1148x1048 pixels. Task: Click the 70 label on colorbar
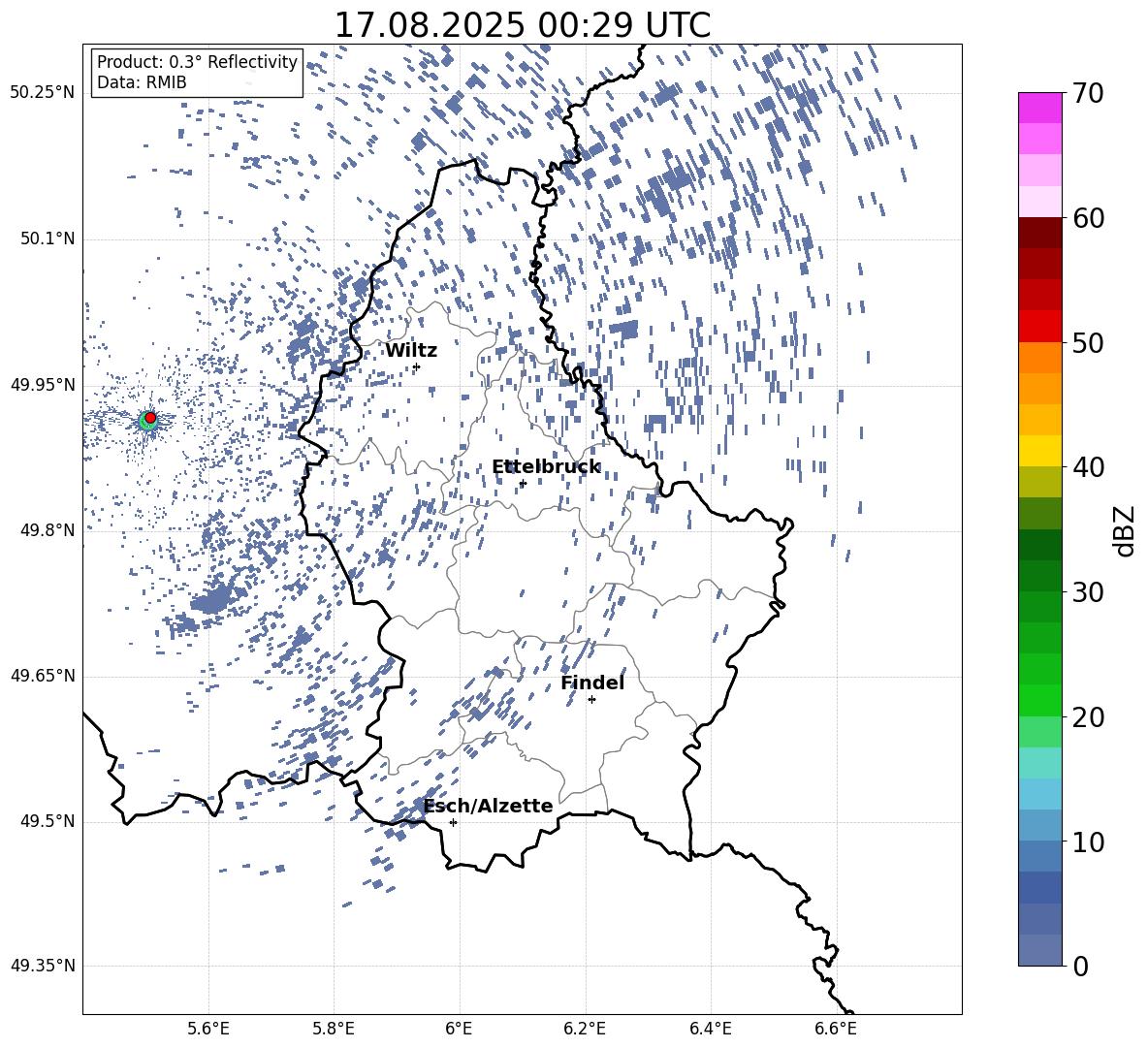coord(1088,93)
